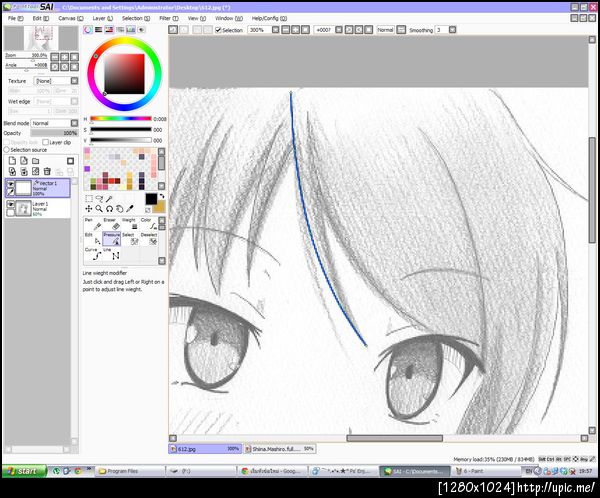Toggle the swatches panel button
This screenshot has width=600, height=498.
coord(131,29)
